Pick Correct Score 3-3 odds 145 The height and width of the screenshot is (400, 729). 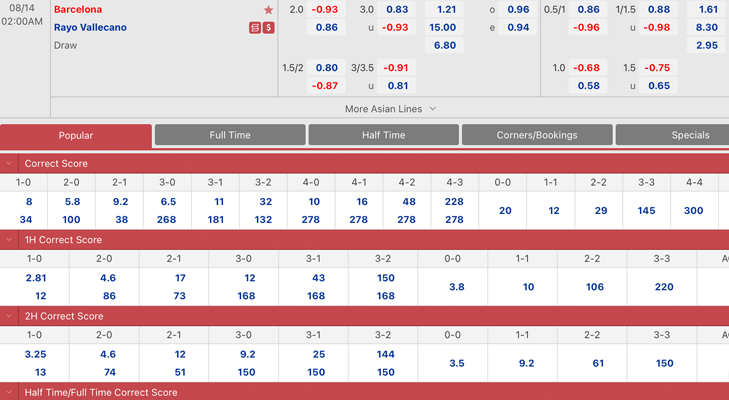coord(646,210)
